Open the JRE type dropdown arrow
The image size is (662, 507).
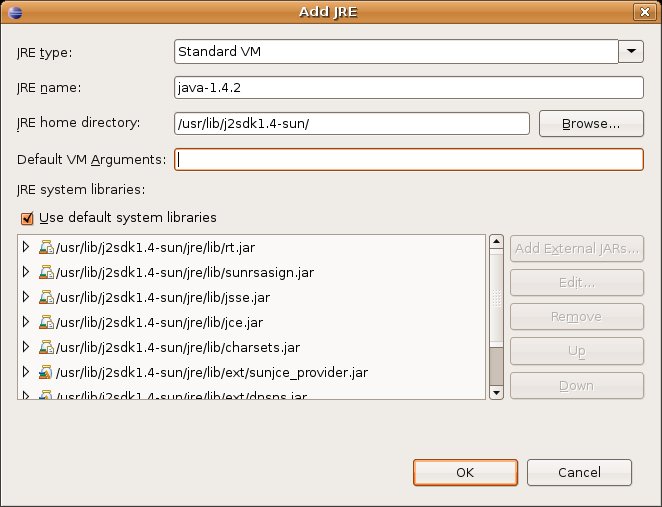[631, 50]
